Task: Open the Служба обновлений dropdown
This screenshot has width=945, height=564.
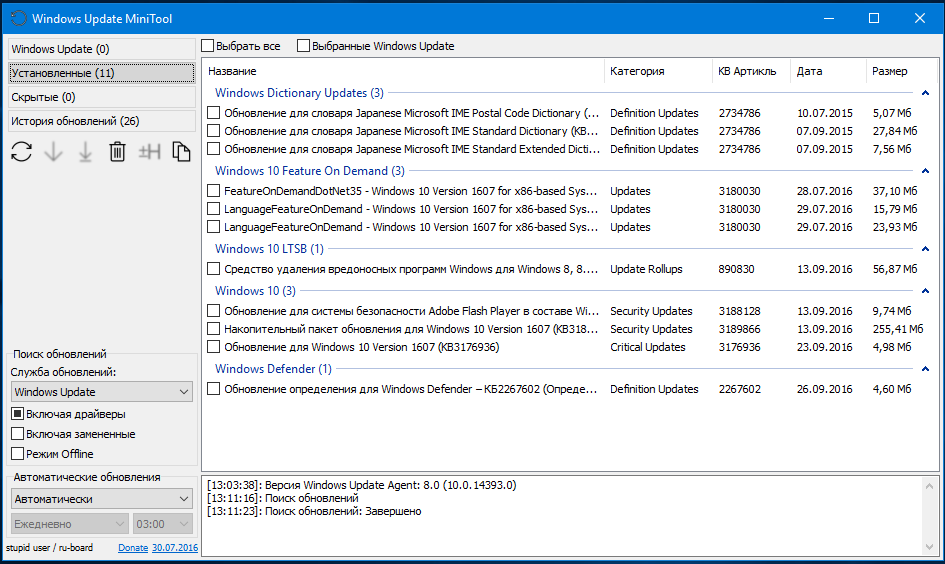Action: [102, 392]
